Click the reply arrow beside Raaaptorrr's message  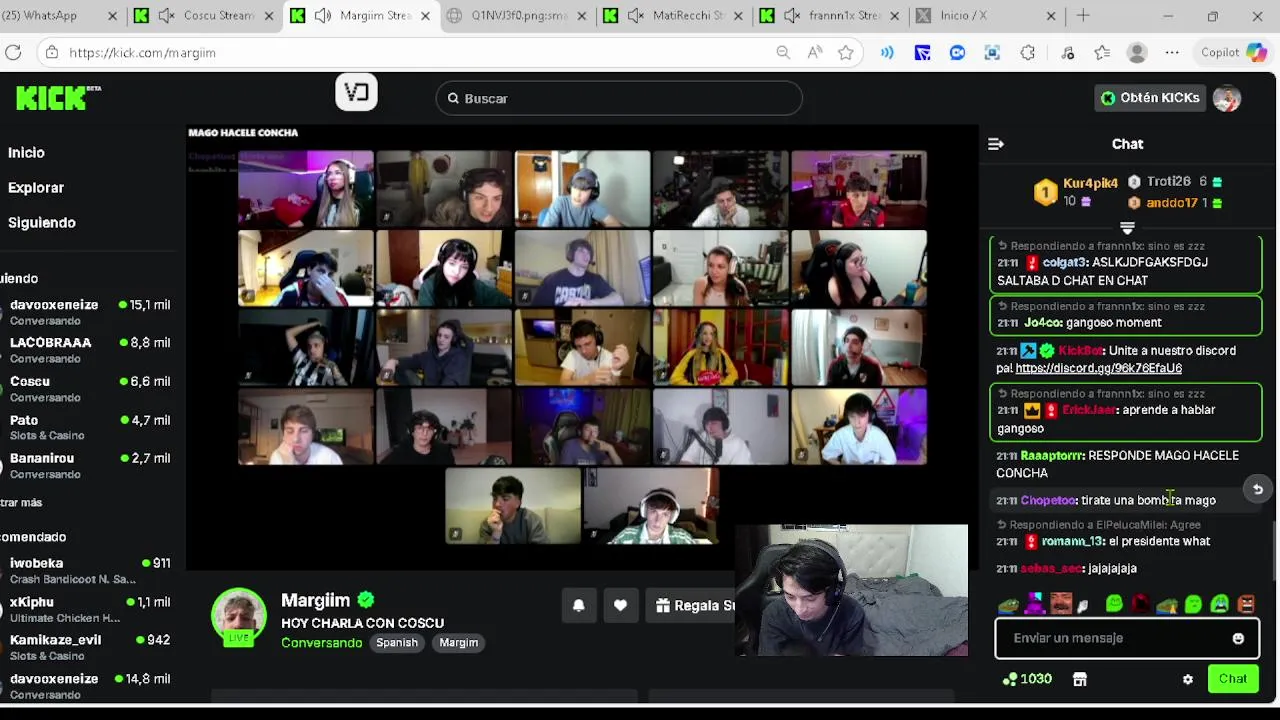point(1258,489)
